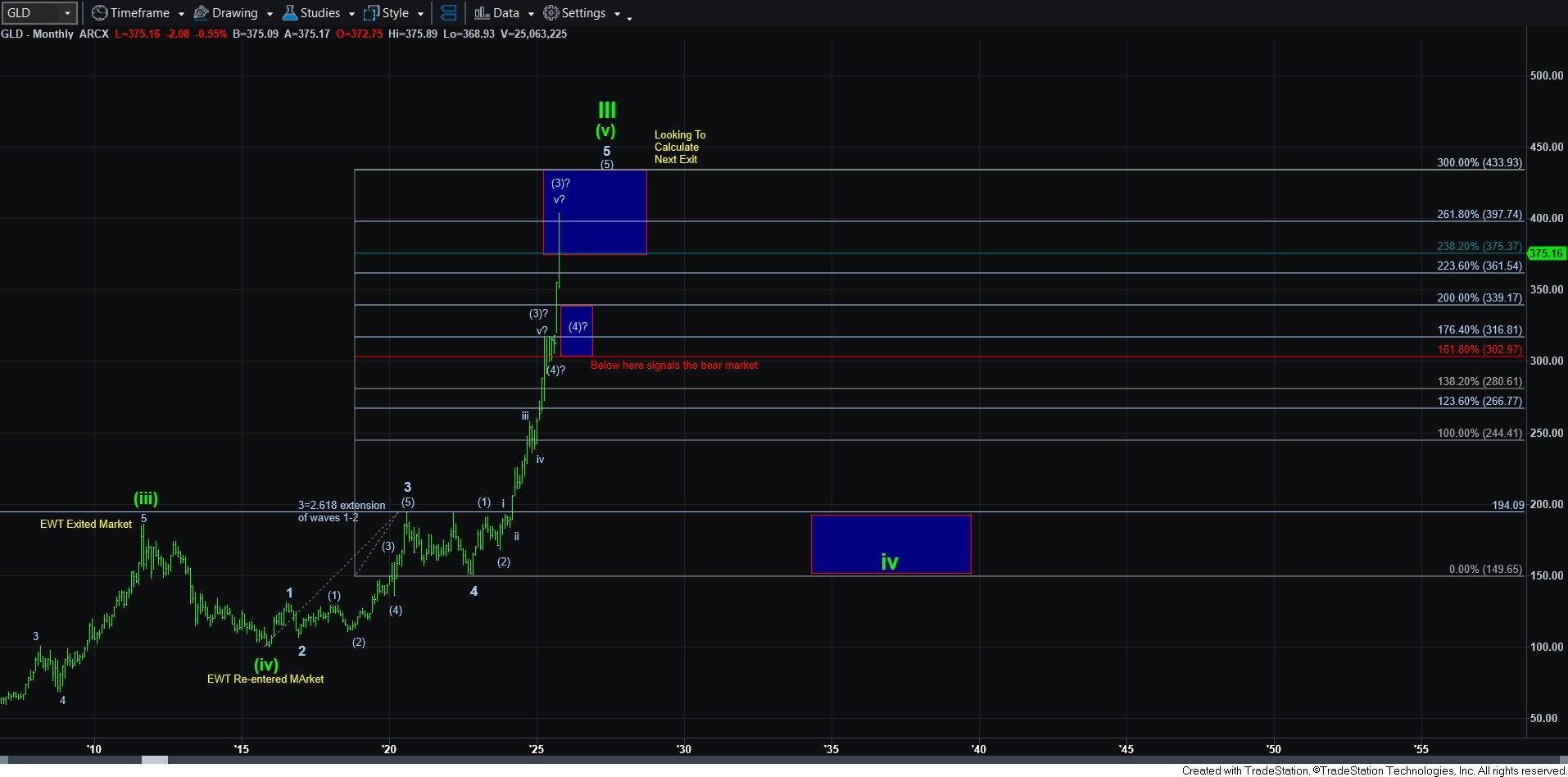Open the Drawing dropdown arrow
1568x777 pixels.
(x=270, y=14)
